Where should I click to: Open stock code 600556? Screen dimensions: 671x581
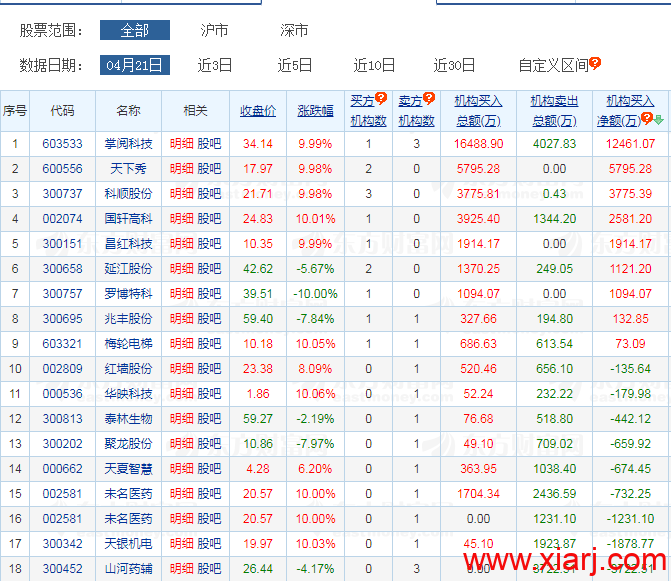coord(62,169)
